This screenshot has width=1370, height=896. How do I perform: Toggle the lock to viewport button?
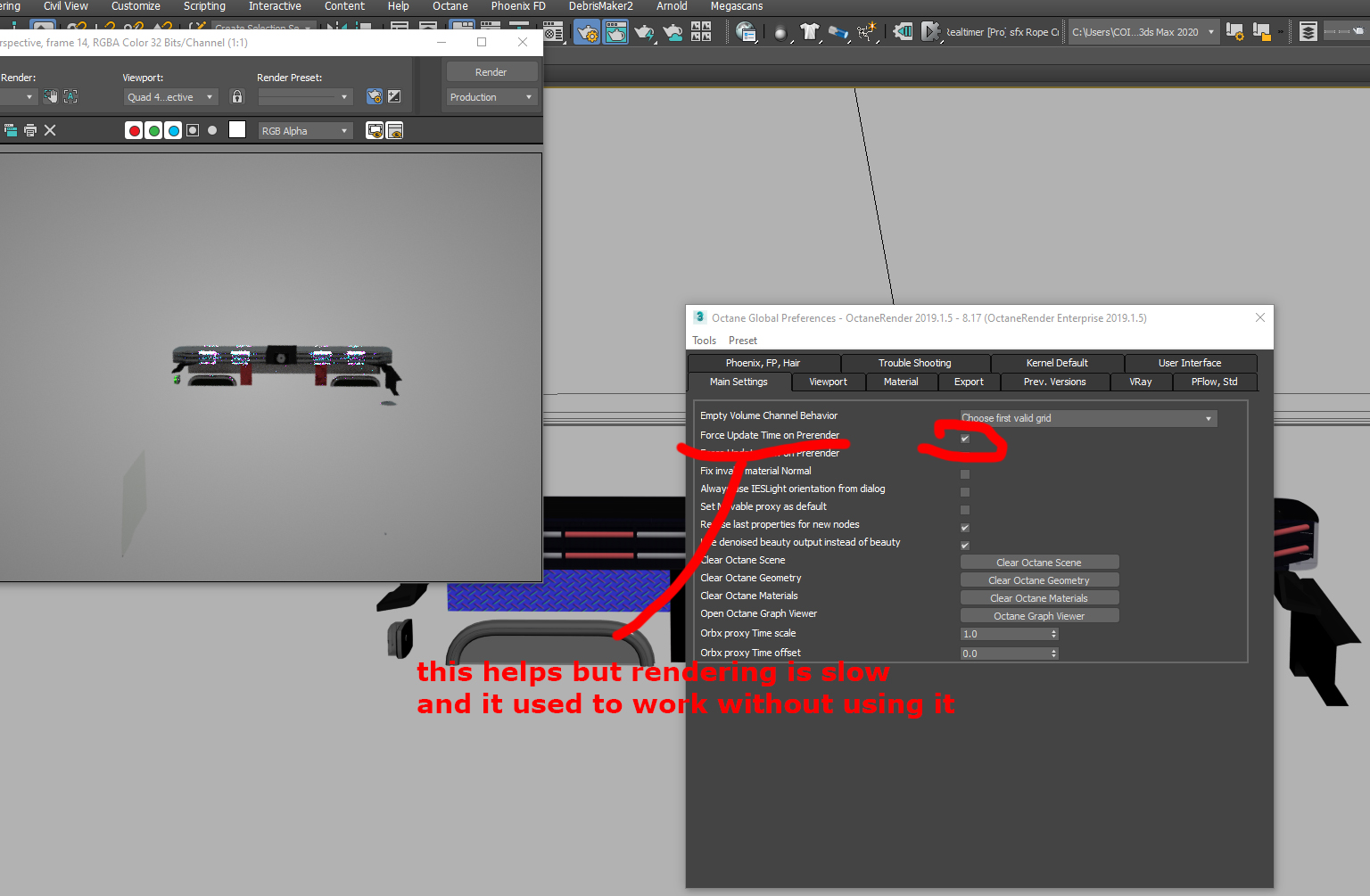(x=237, y=96)
